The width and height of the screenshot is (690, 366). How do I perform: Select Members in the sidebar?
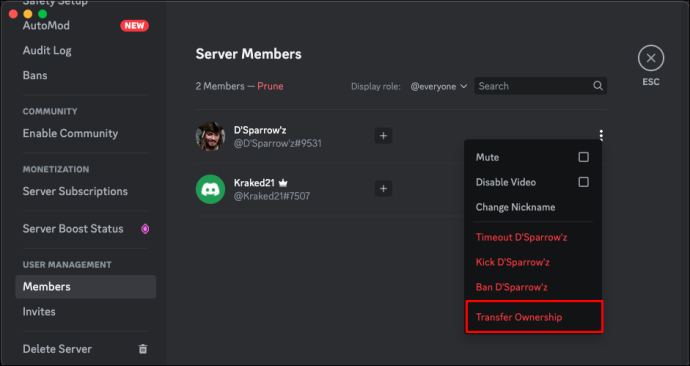[85, 287]
